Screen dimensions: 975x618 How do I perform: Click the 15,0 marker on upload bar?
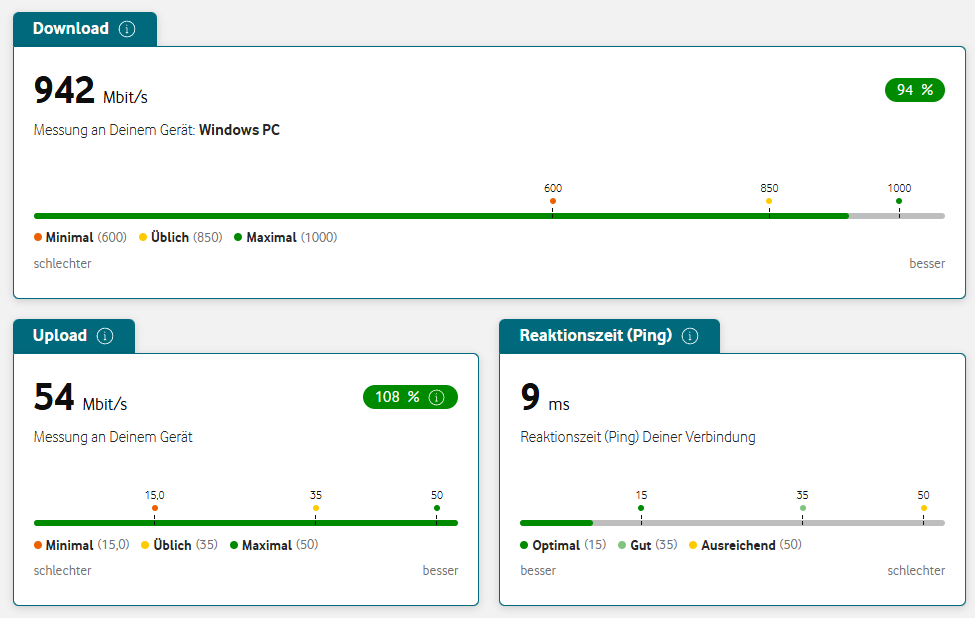click(x=155, y=508)
